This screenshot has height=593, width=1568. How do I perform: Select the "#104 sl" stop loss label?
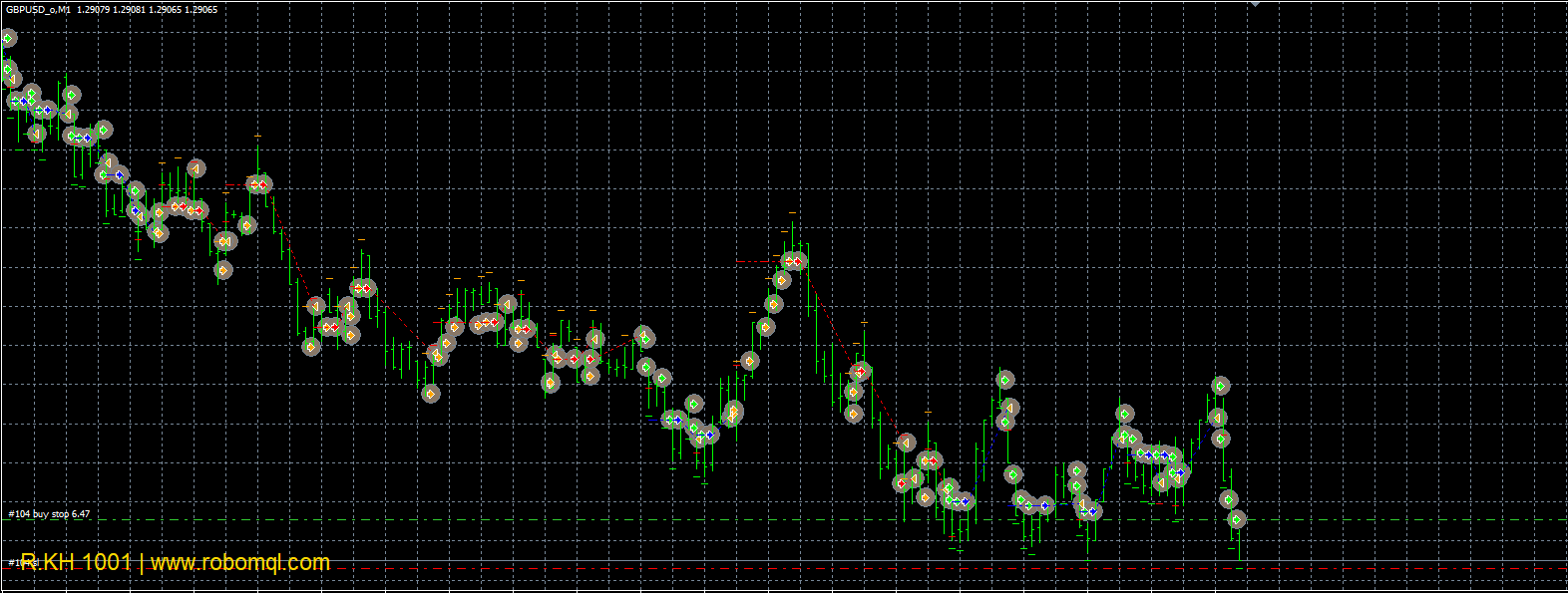click(x=23, y=563)
